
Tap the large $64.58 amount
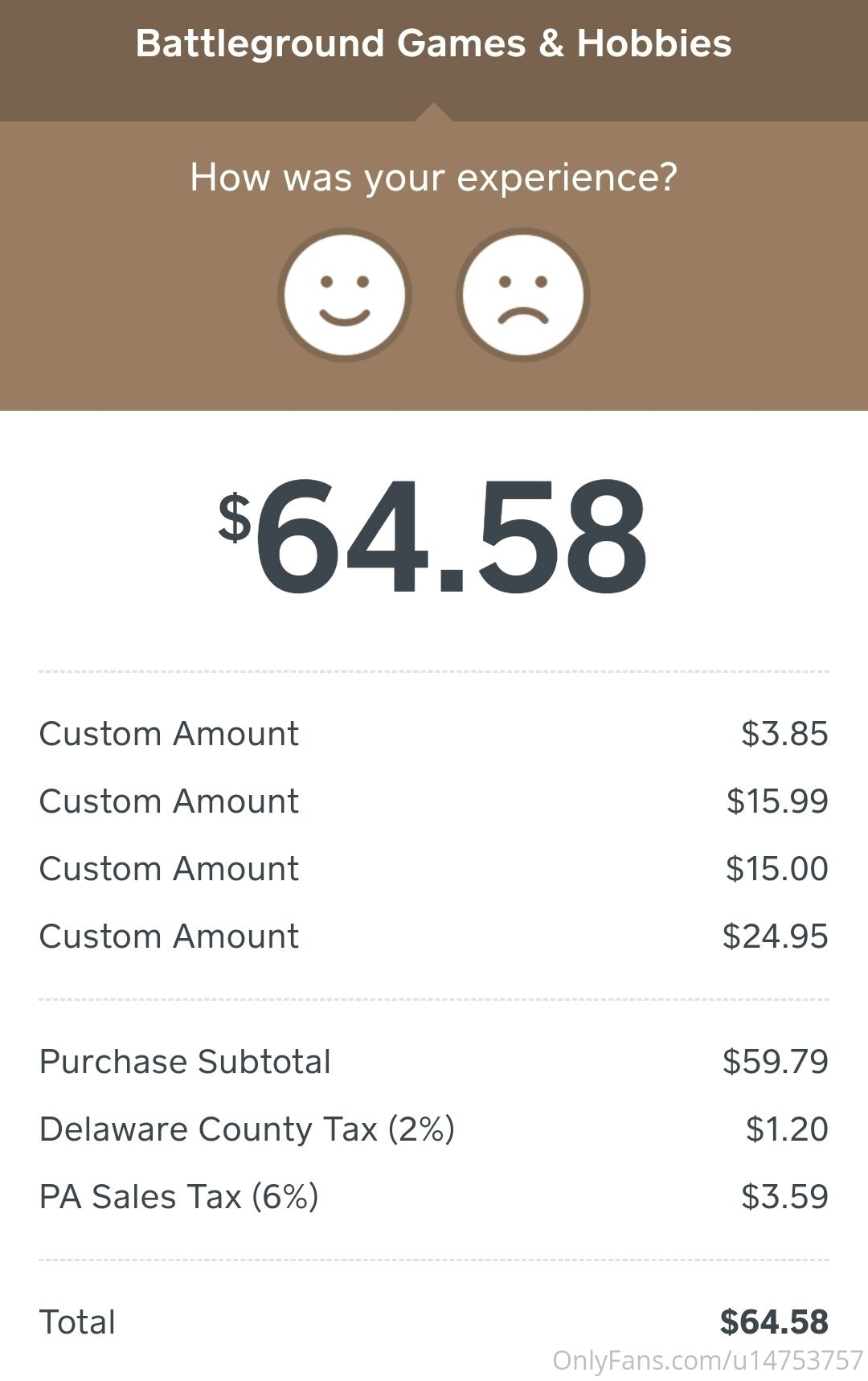click(x=434, y=537)
